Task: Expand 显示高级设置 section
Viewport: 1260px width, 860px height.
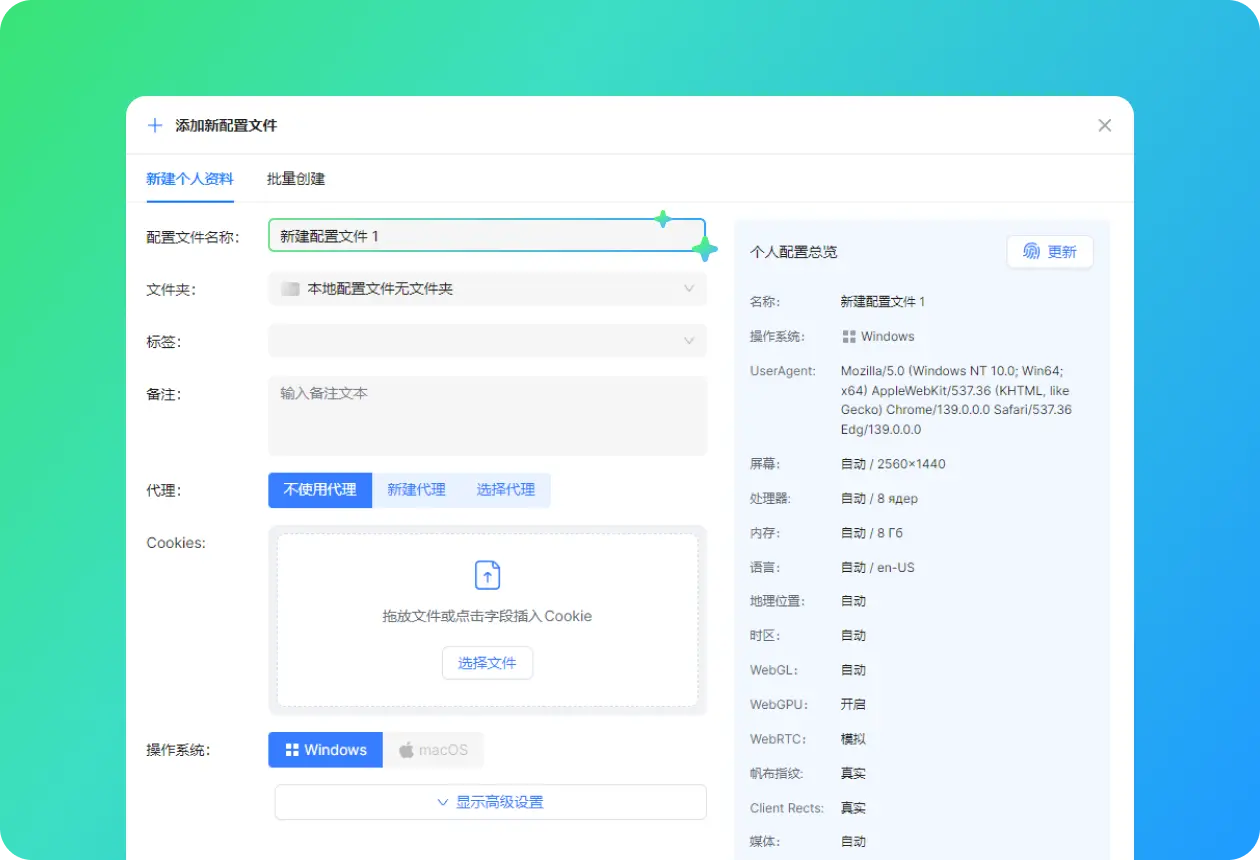Action: coord(490,802)
